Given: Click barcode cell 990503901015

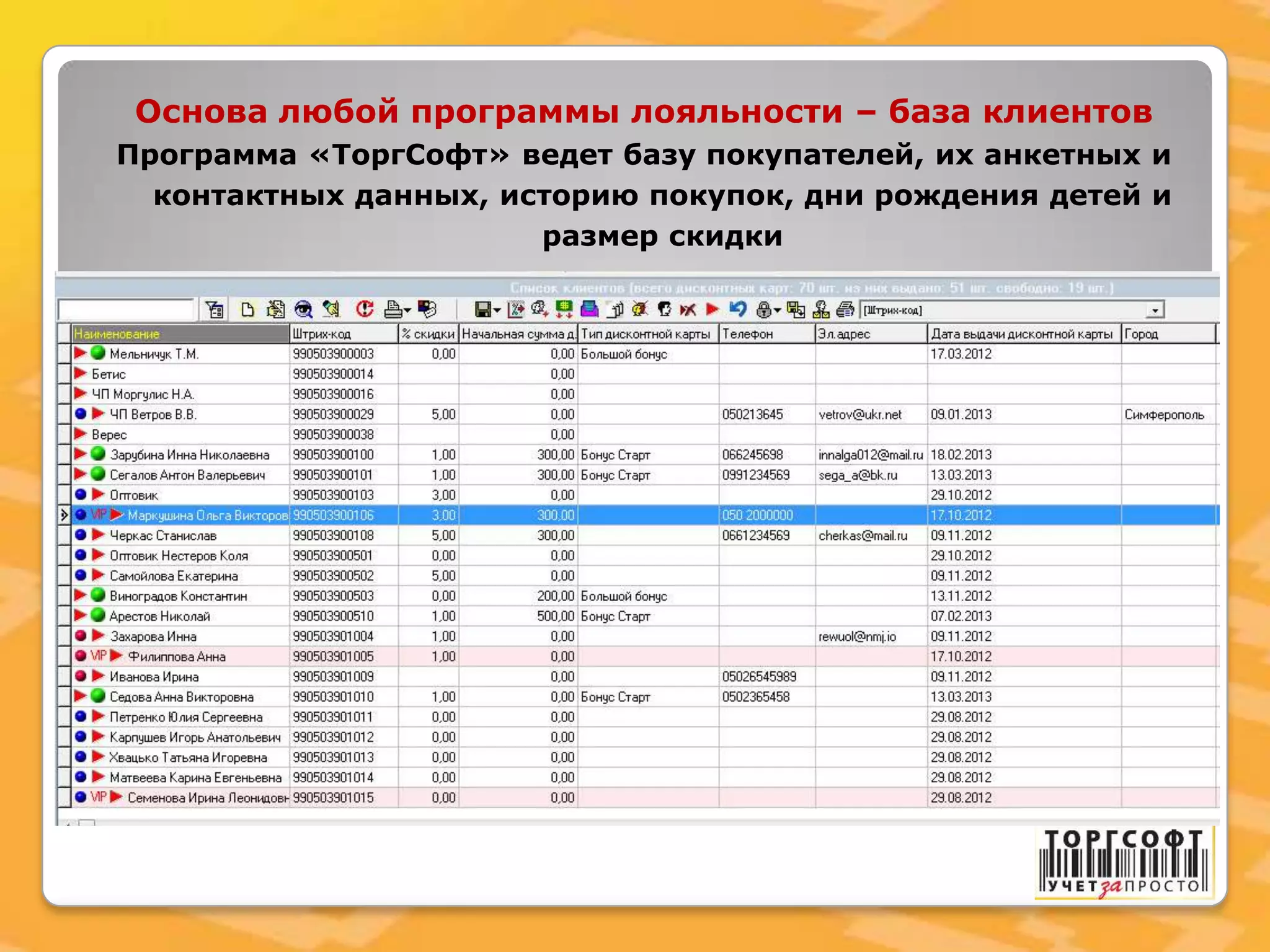Looking at the screenshot, I should pos(344,798).
